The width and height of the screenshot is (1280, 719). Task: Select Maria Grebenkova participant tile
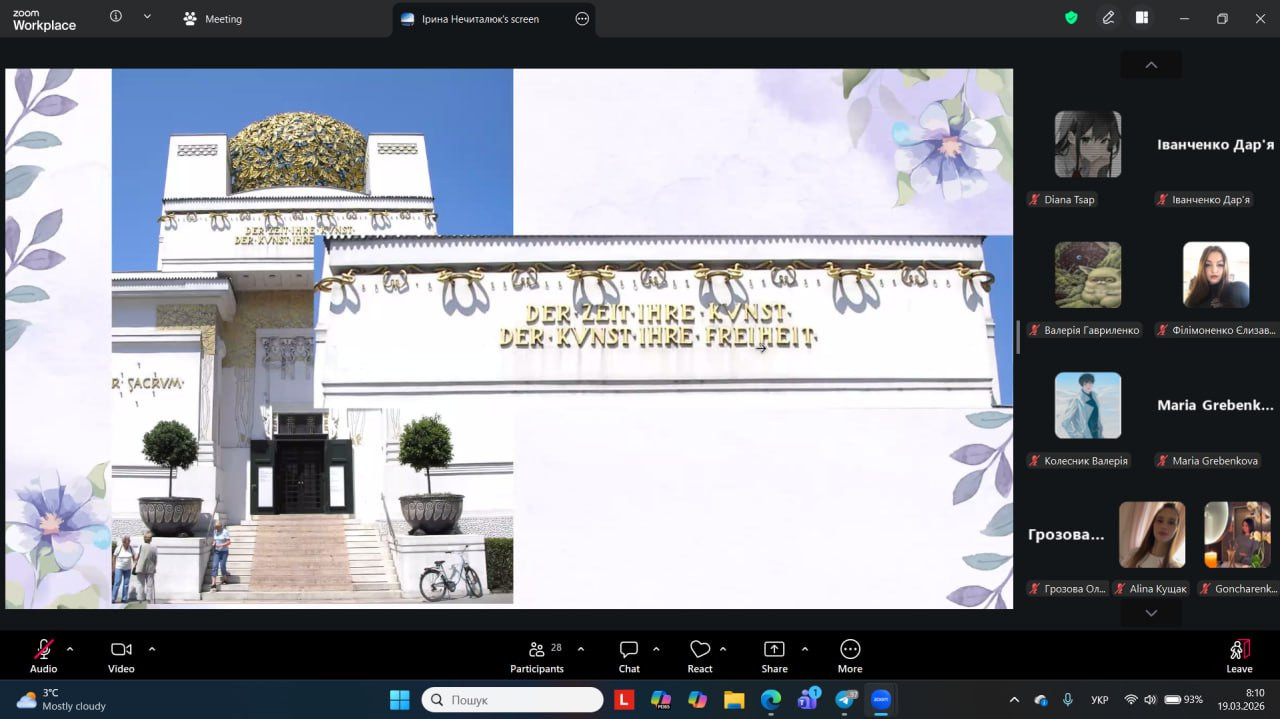pos(1215,406)
